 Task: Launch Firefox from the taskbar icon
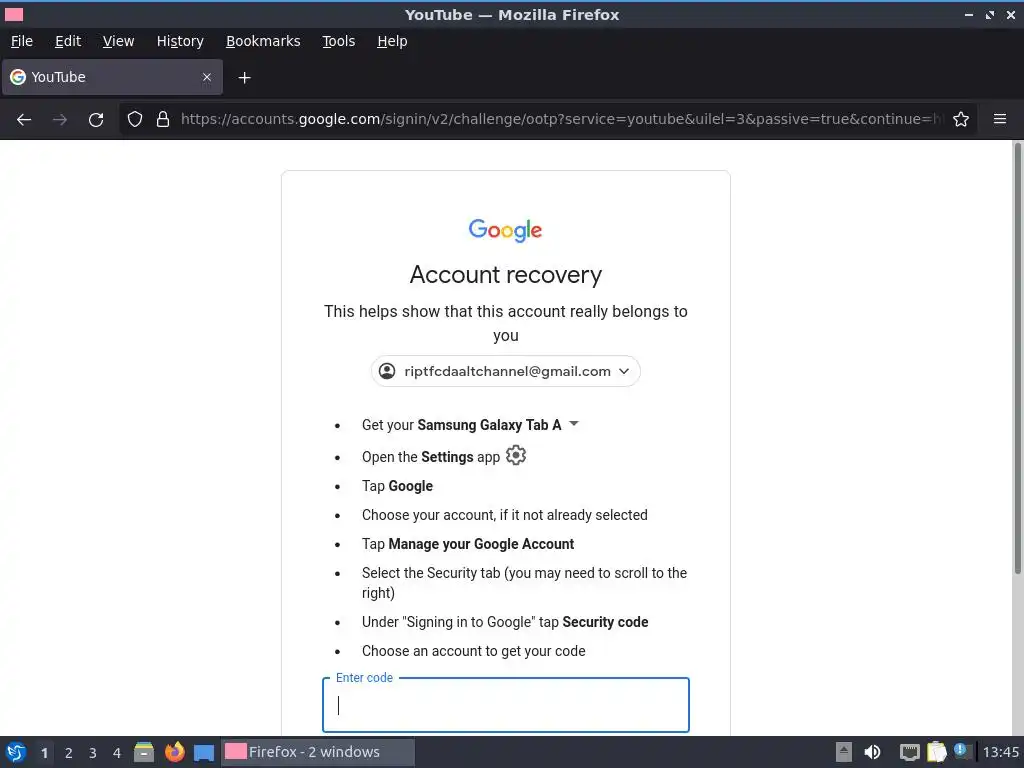click(174, 752)
